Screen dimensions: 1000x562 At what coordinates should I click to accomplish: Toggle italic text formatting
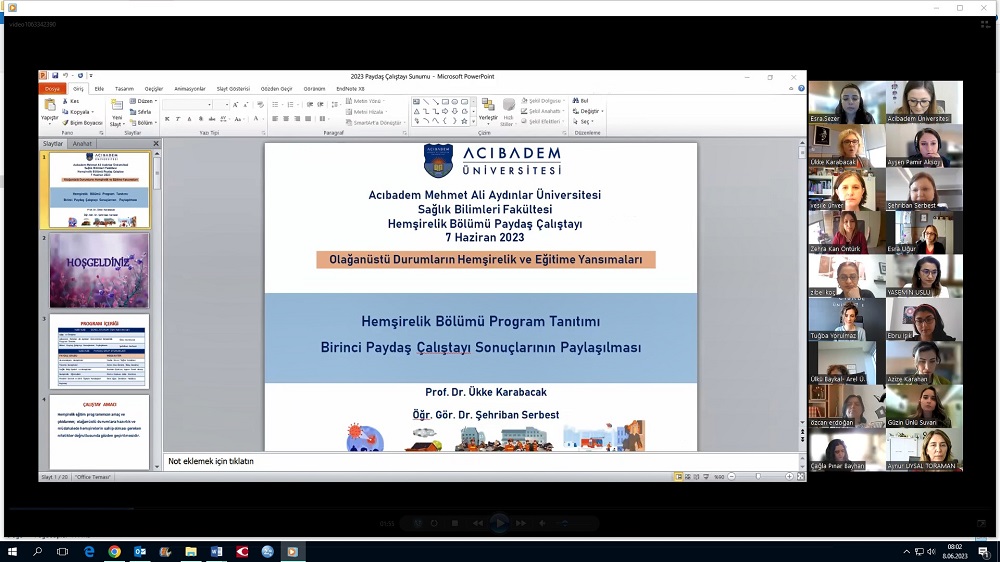point(178,119)
